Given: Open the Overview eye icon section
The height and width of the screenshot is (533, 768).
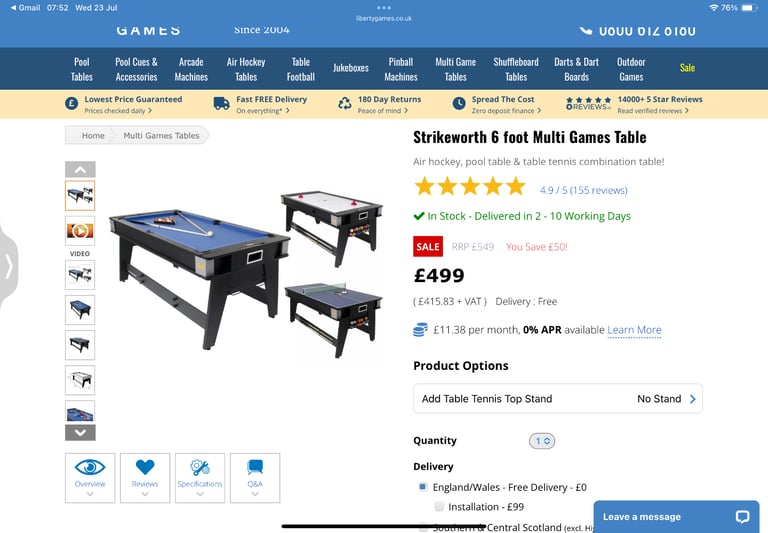Looking at the screenshot, I should [90, 478].
